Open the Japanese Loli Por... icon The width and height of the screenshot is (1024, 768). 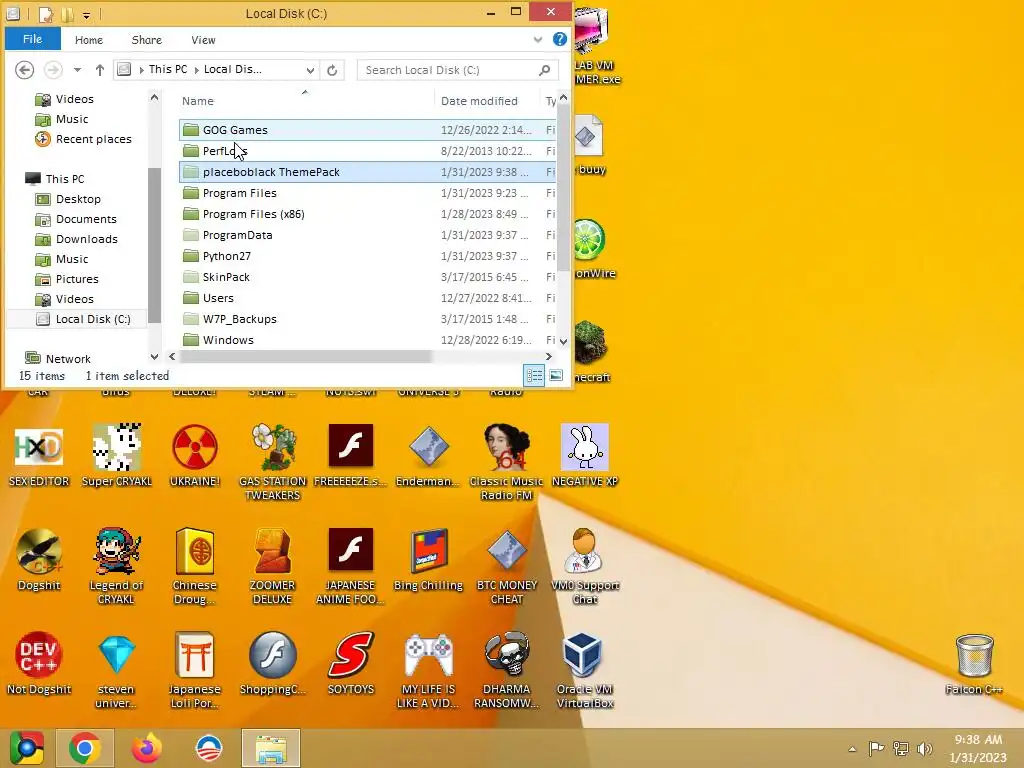[195, 655]
